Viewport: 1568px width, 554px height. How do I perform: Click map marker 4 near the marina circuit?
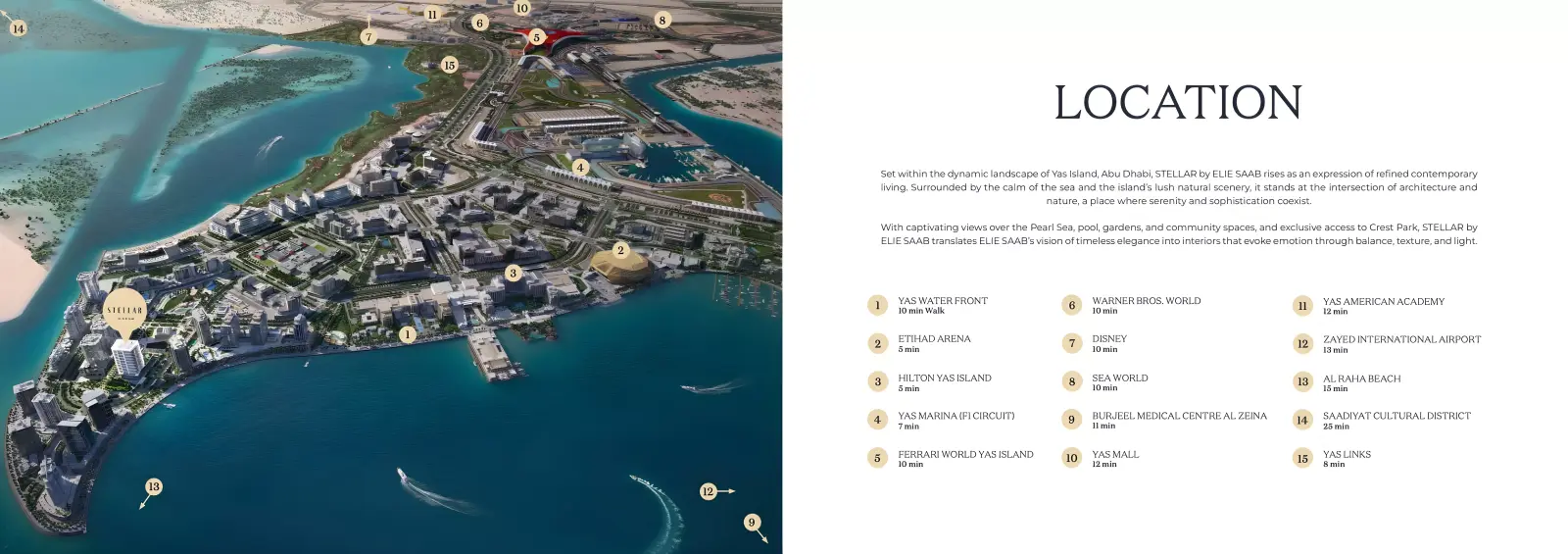pyautogui.click(x=580, y=168)
